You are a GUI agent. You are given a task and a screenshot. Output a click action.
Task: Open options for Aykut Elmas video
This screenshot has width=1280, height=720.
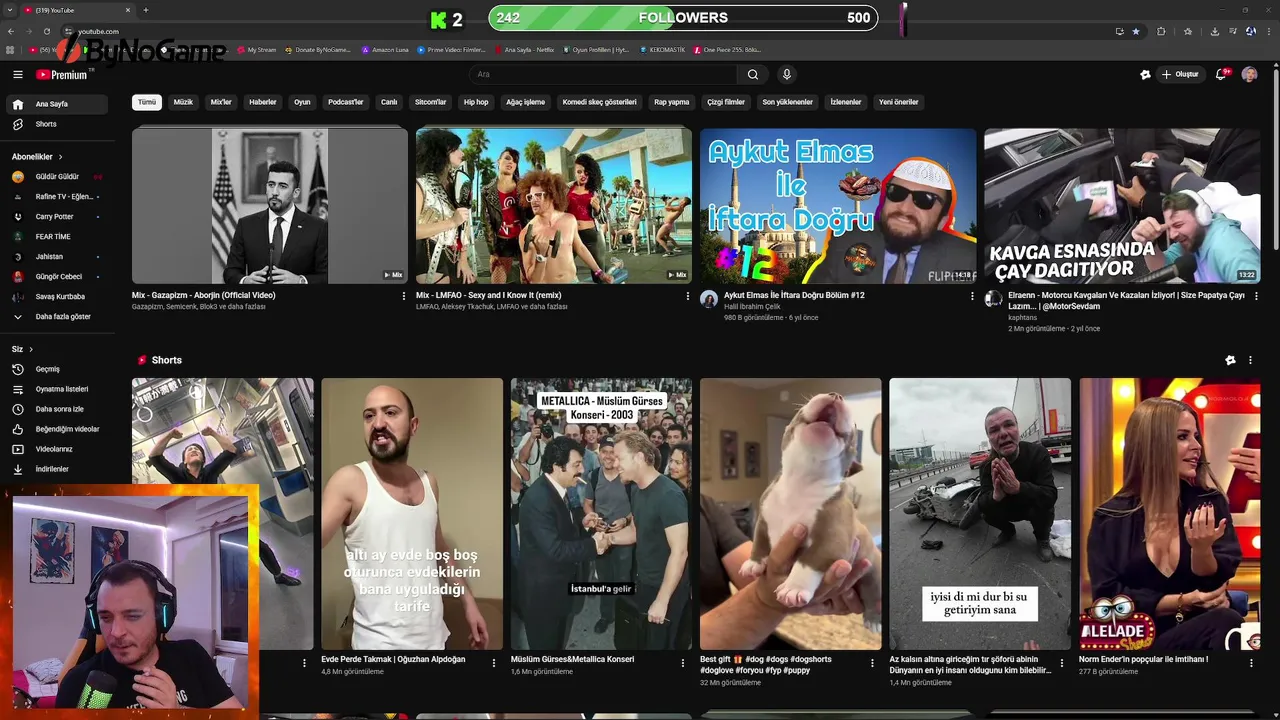click(972, 296)
